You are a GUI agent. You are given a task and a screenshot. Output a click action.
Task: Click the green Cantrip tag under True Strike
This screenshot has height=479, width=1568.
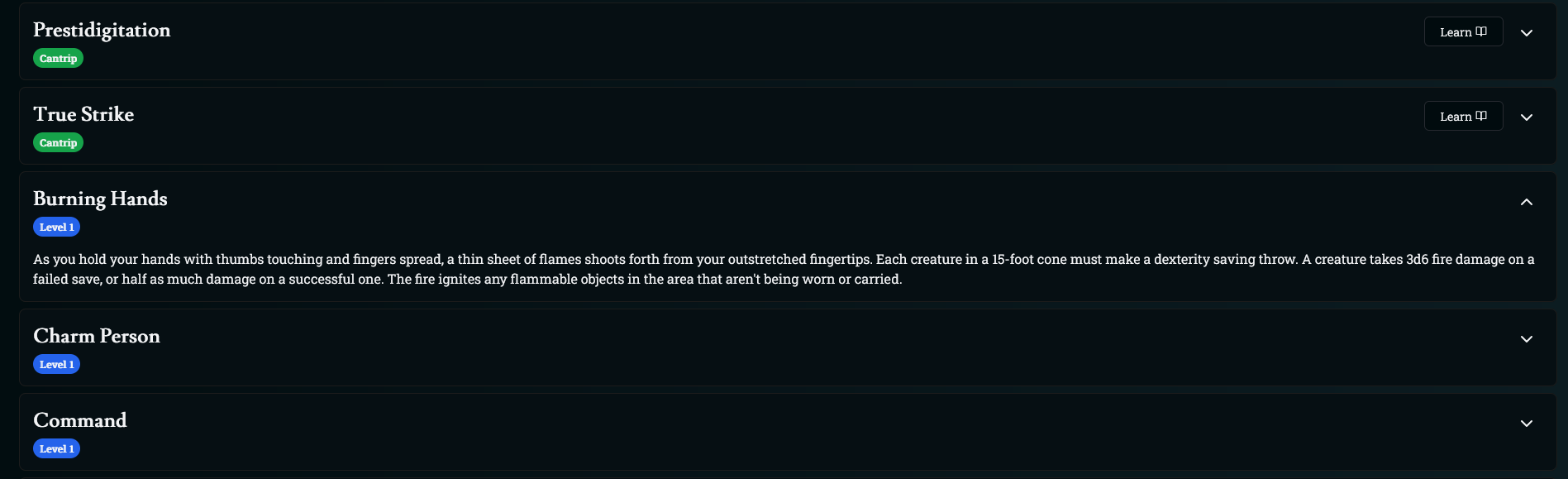point(58,142)
